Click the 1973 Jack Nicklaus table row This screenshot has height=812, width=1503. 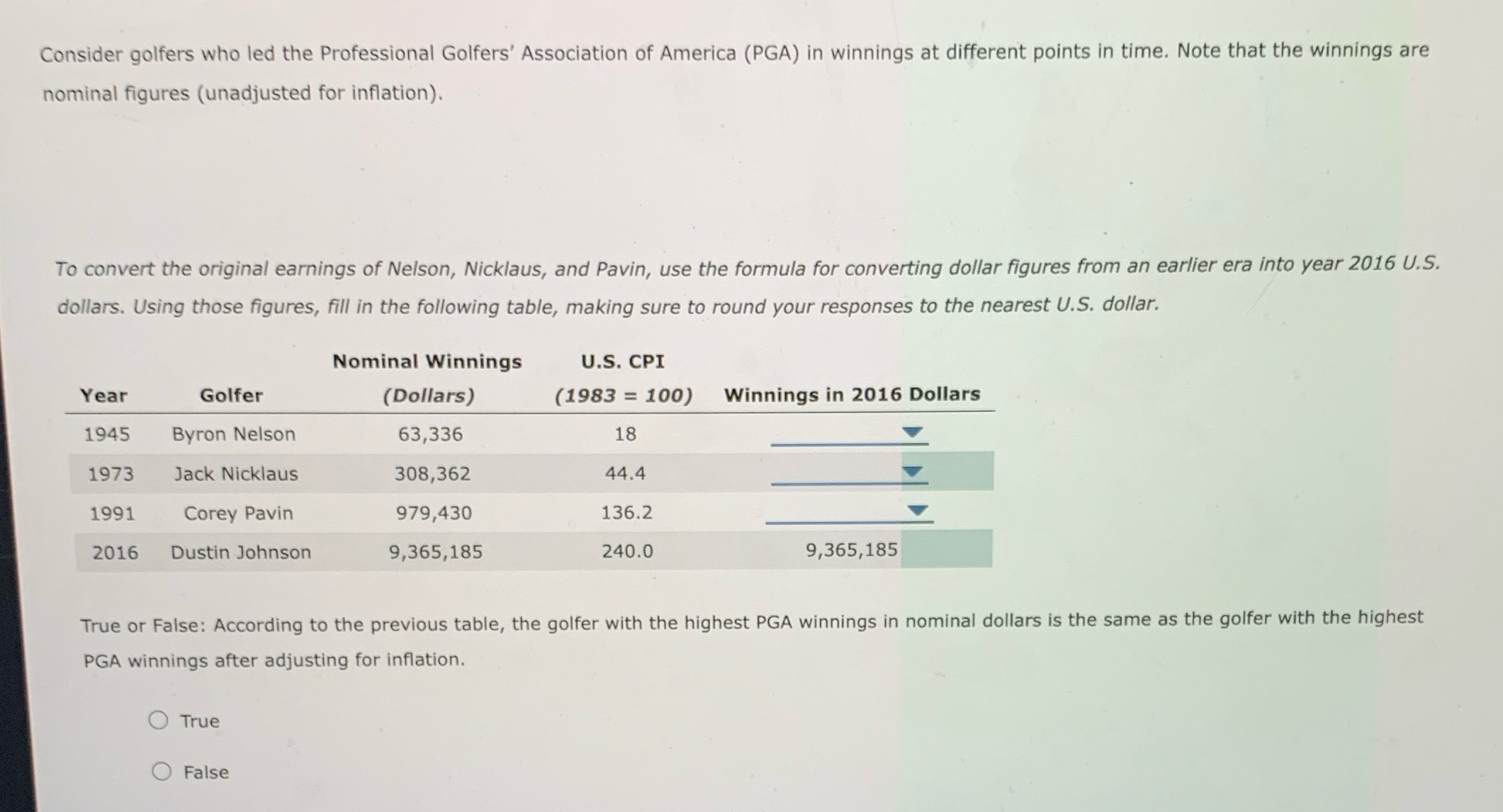point(496,473)
